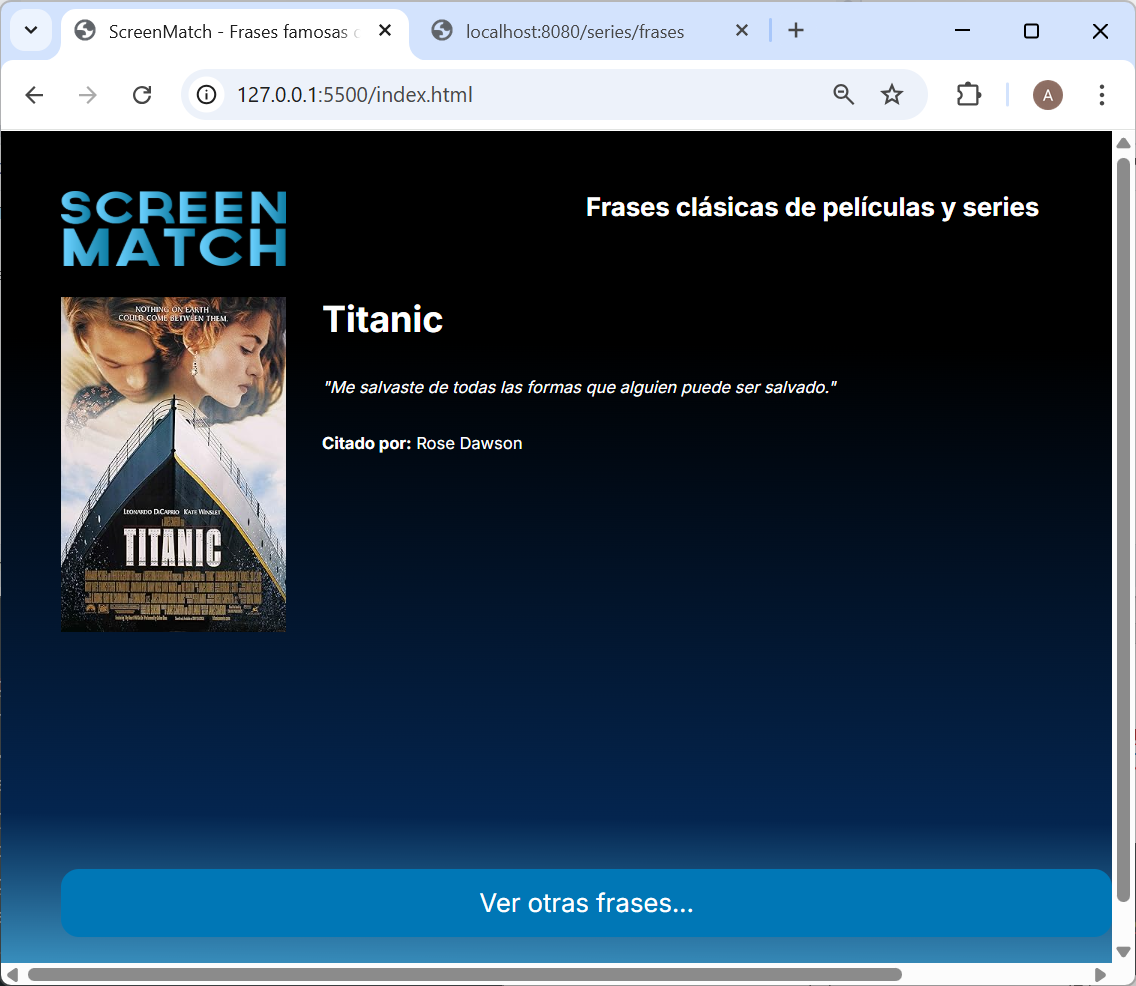The width and height of the screenshot is (1136, 986).
Task: Open the zoom magnifier icon in address bar
Action: point(843,94)
